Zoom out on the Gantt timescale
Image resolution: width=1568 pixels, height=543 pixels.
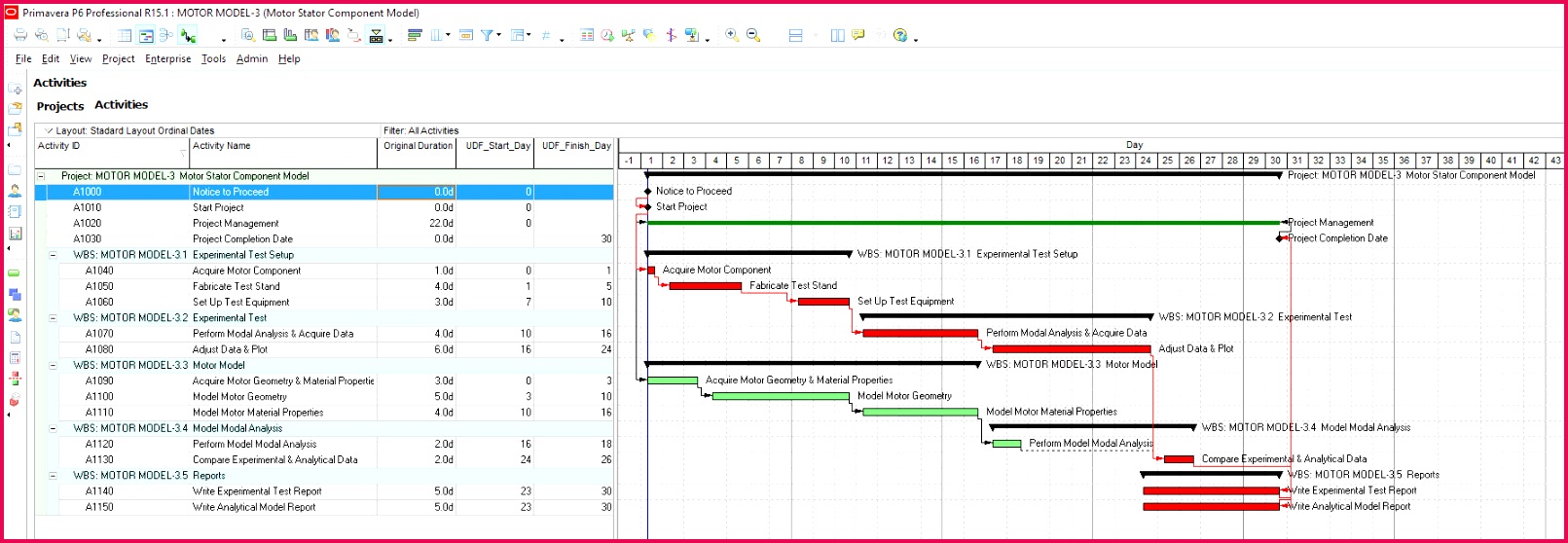(x=753, y=35)
